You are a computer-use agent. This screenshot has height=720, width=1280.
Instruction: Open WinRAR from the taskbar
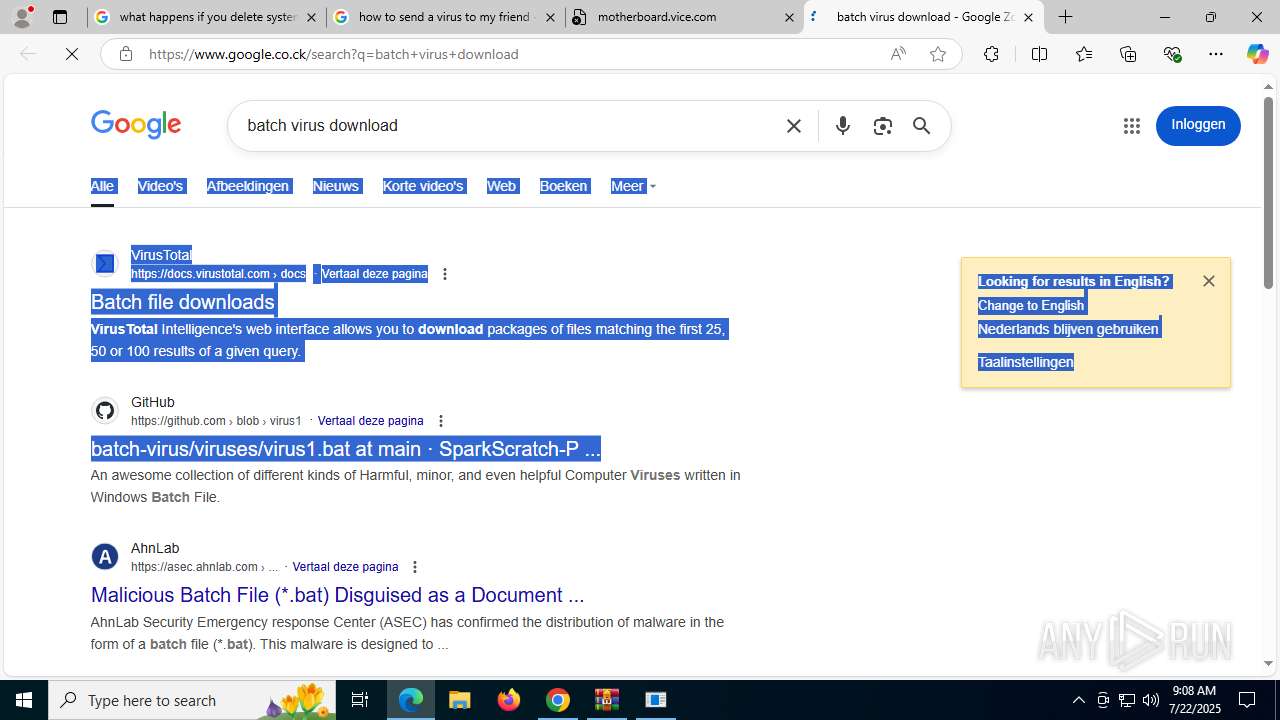(607, 700)
